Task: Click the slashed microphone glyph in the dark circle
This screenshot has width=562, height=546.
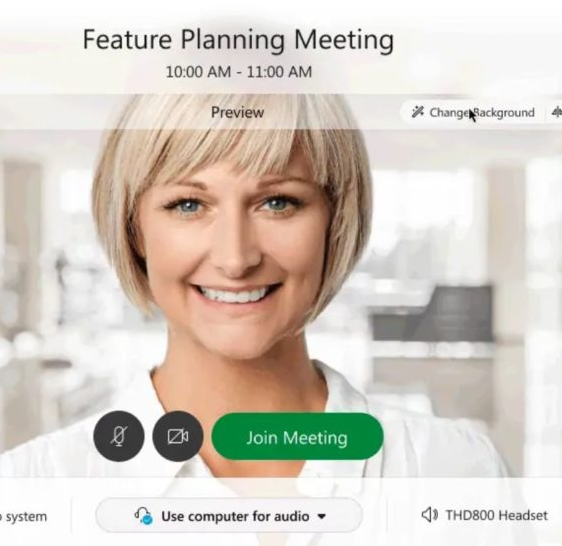Action: coord(119,436)
